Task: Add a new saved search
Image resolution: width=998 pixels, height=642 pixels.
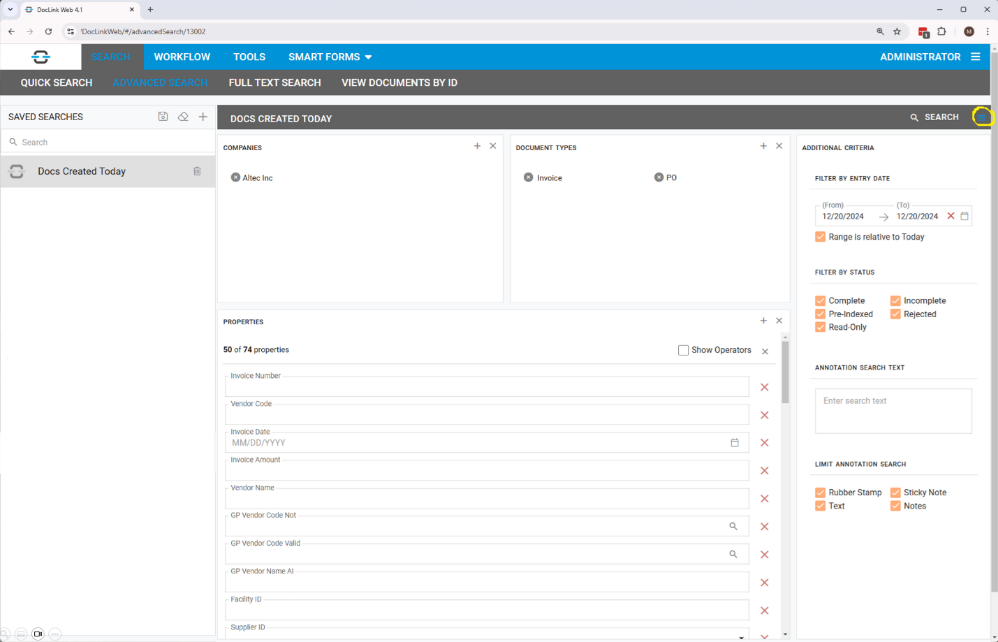Action: [203, 116]
